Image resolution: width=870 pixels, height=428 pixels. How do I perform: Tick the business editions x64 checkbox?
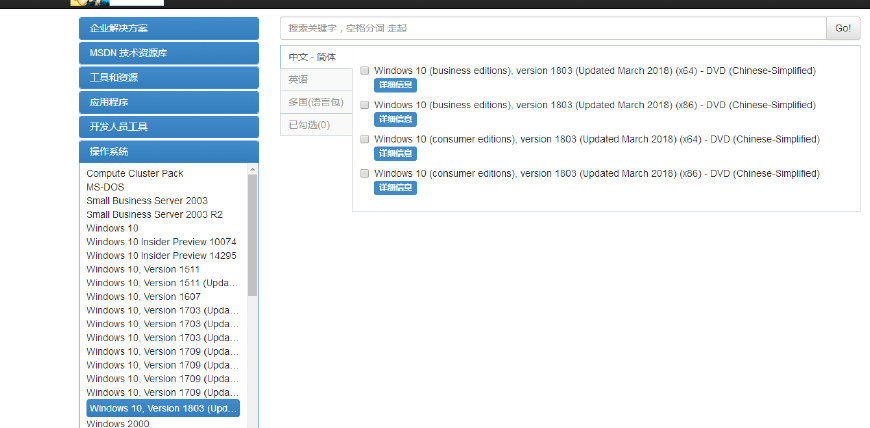pos(365,71)
